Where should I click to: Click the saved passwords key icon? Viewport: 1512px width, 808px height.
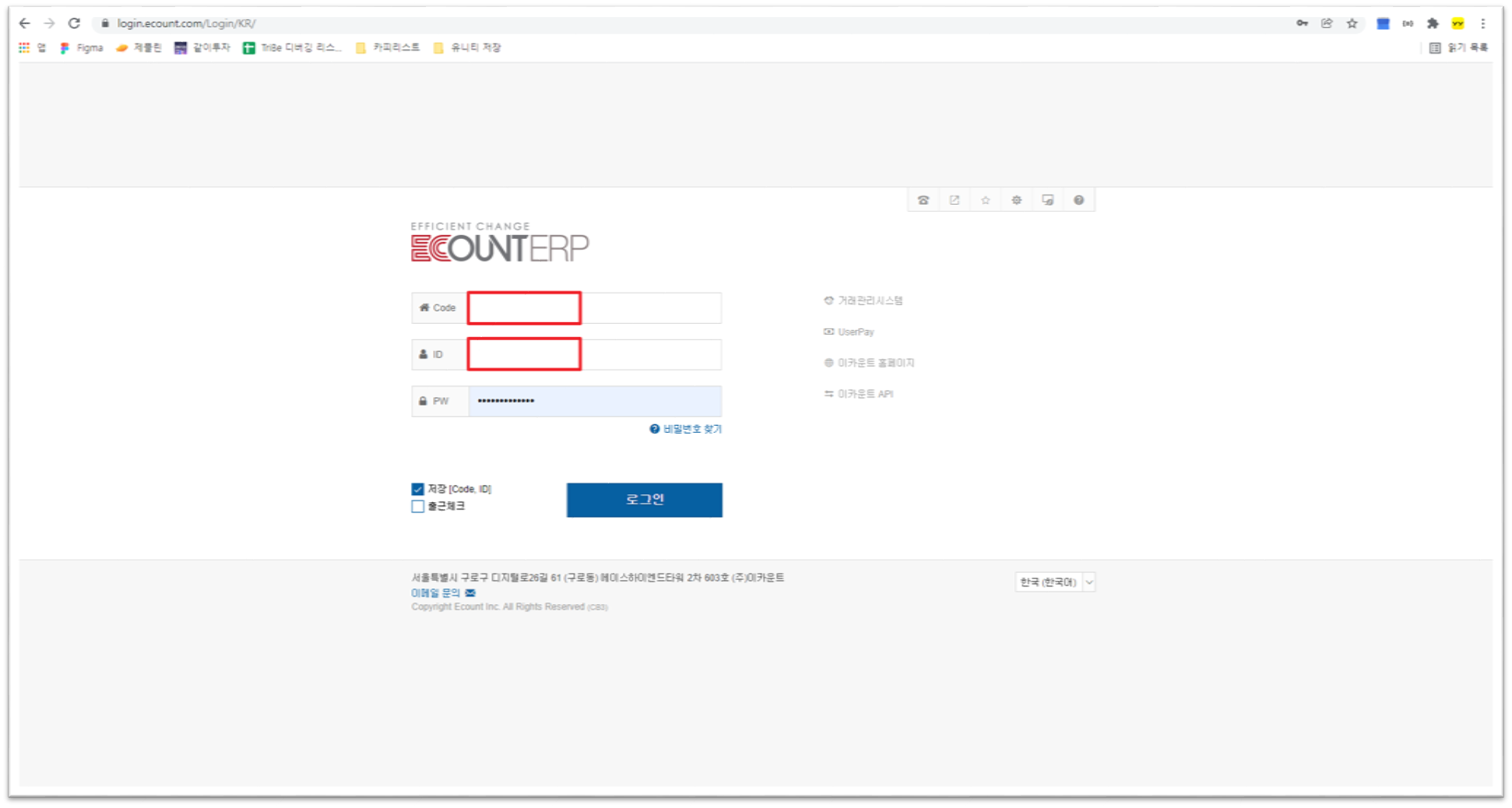click(1302, 23)
